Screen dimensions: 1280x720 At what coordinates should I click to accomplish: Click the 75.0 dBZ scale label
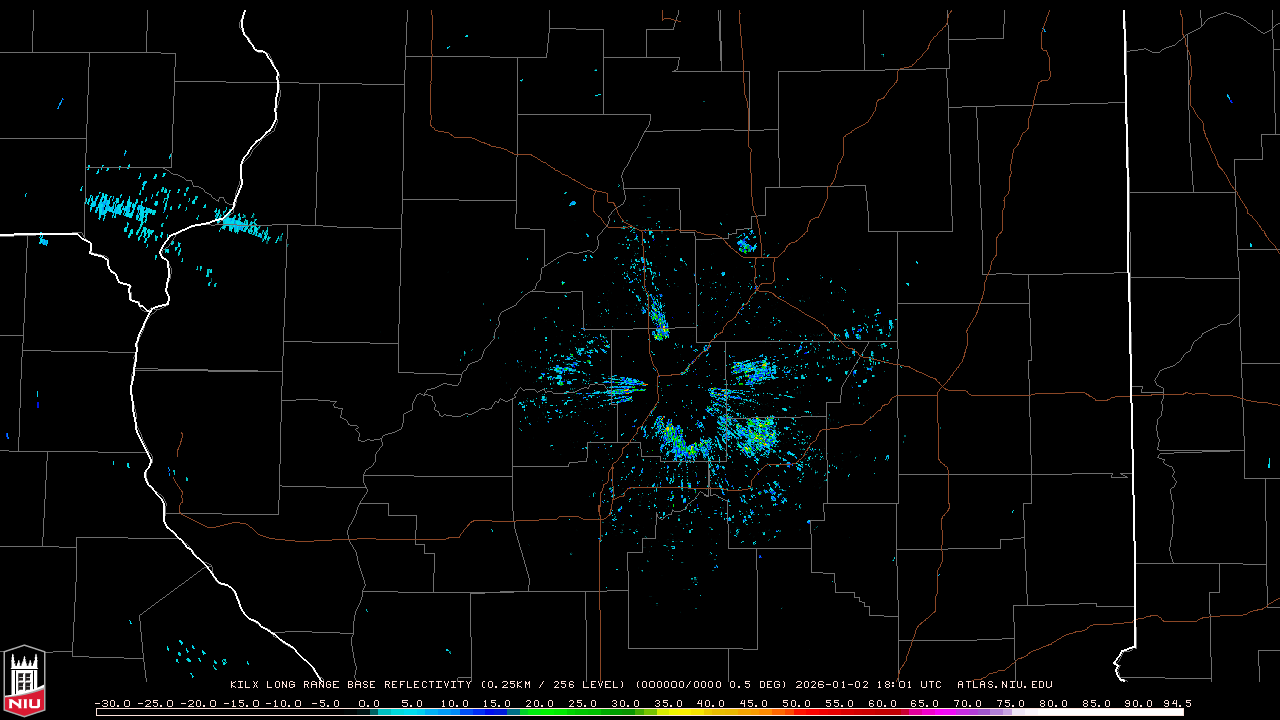pyautogui.click(x=1011, y=703)
